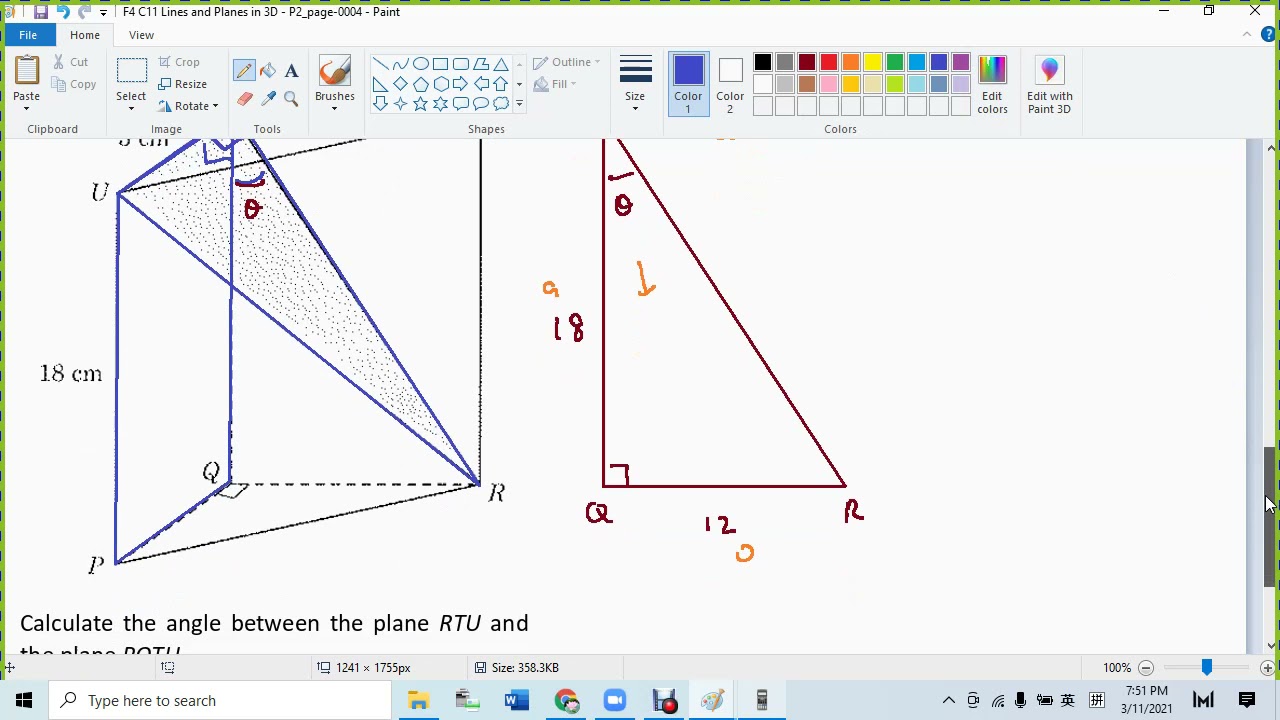Choose the Line shape
1280x720 pixels.
[380, 64]
